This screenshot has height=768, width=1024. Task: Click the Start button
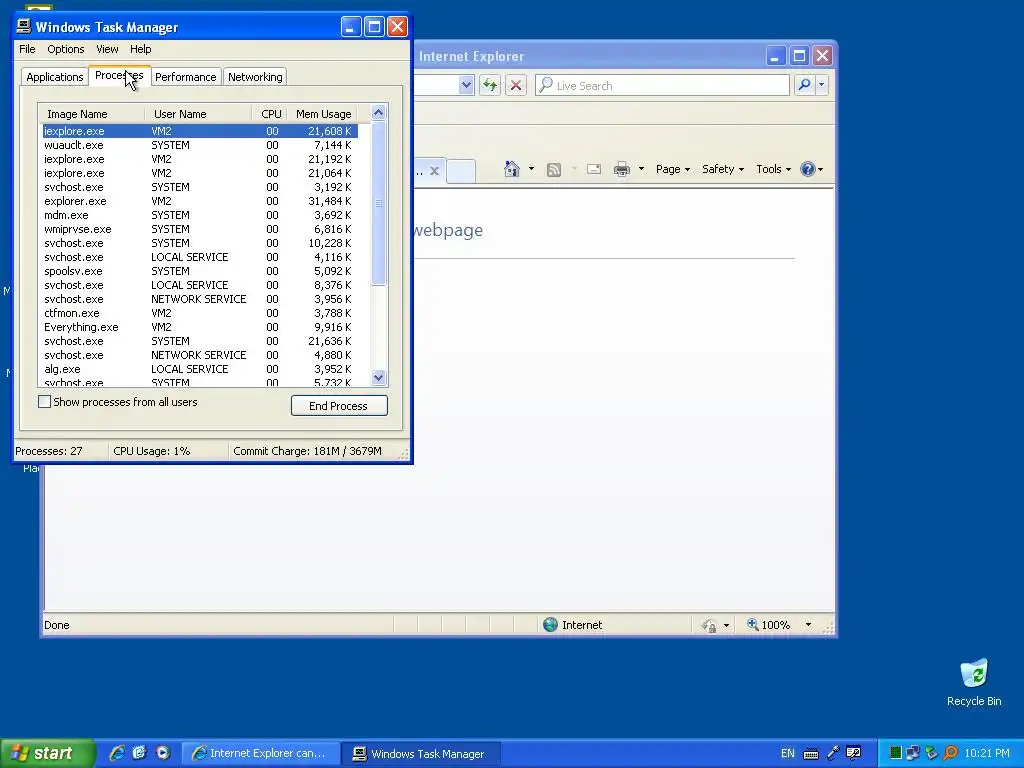coord(47,753)
